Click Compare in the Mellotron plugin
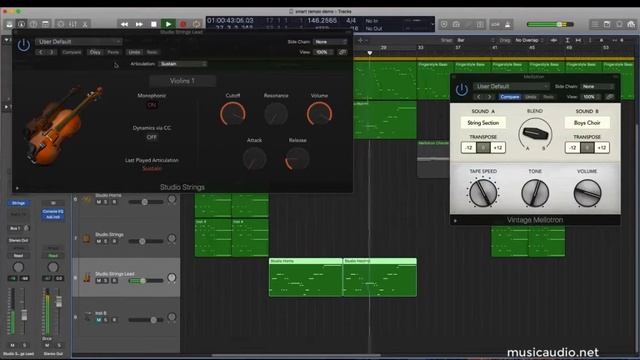 click(x=509, y=97)
